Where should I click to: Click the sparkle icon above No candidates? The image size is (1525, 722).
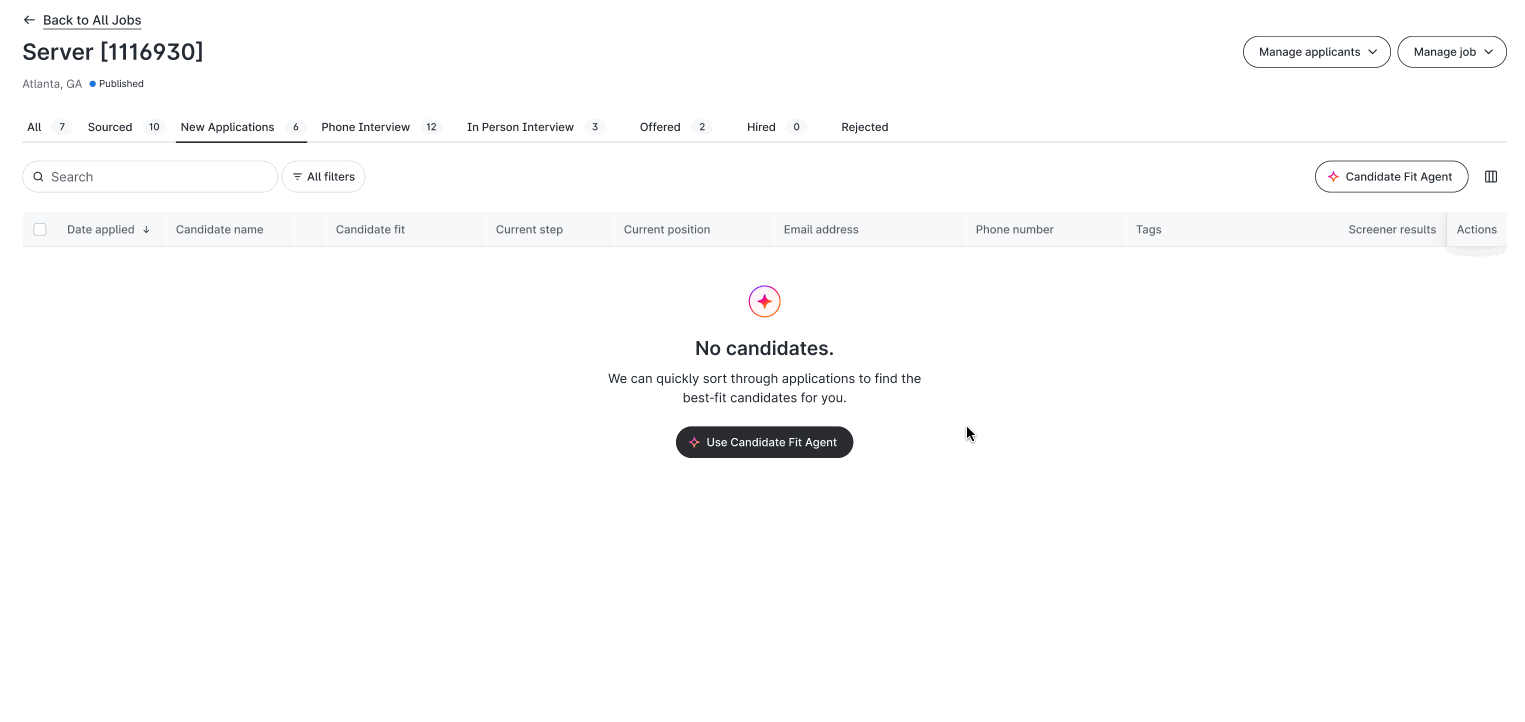tap(765, 301)
